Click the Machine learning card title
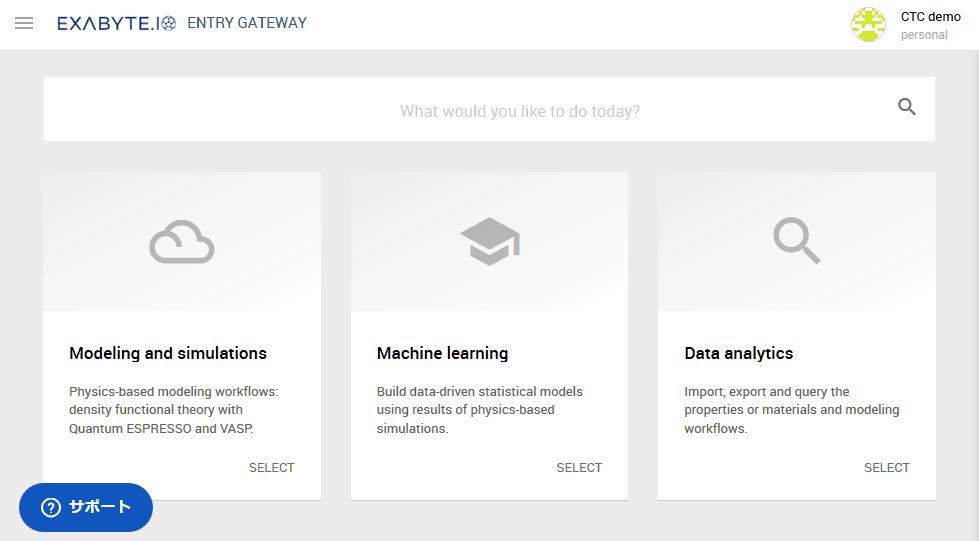 pyautogui.click(x=442, y=354)
